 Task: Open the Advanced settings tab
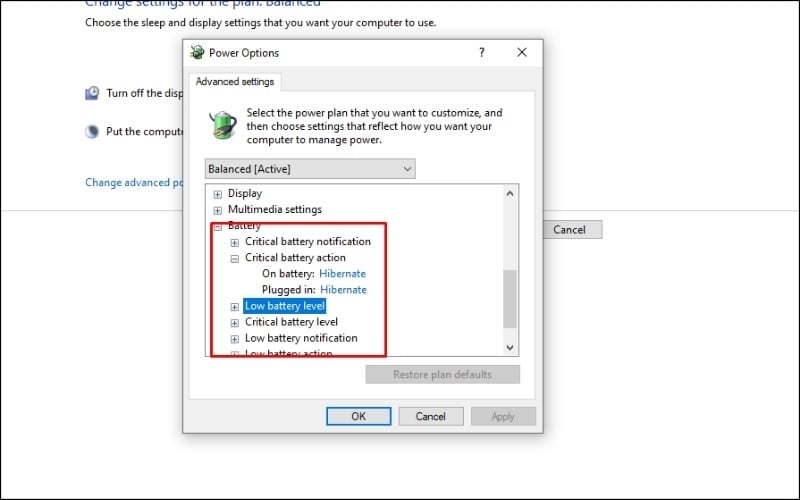click(x=235, y=82)
